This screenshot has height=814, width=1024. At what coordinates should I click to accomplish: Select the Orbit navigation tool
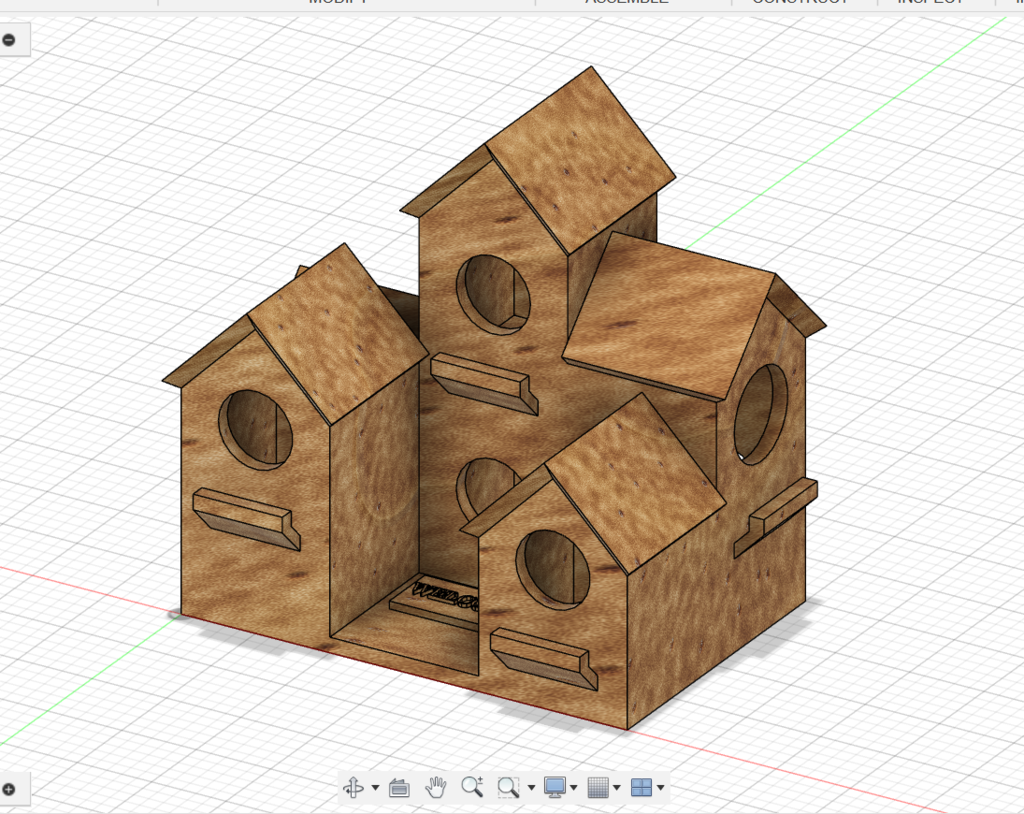[353, 787]
